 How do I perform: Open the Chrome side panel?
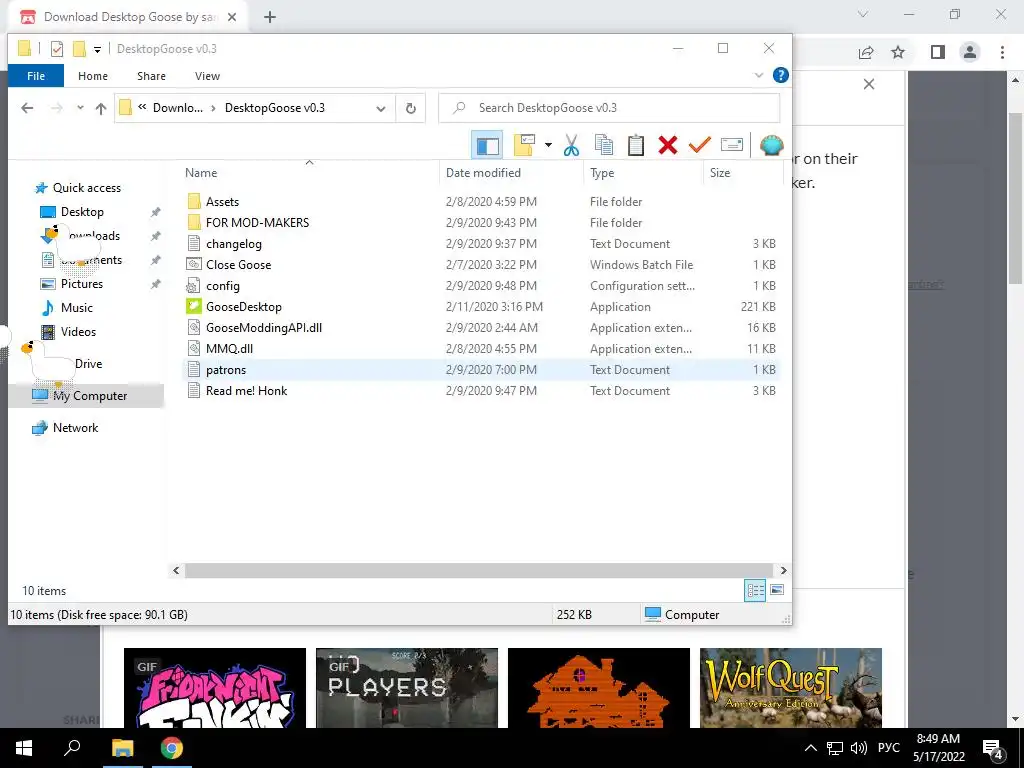(x=938, y=52)
